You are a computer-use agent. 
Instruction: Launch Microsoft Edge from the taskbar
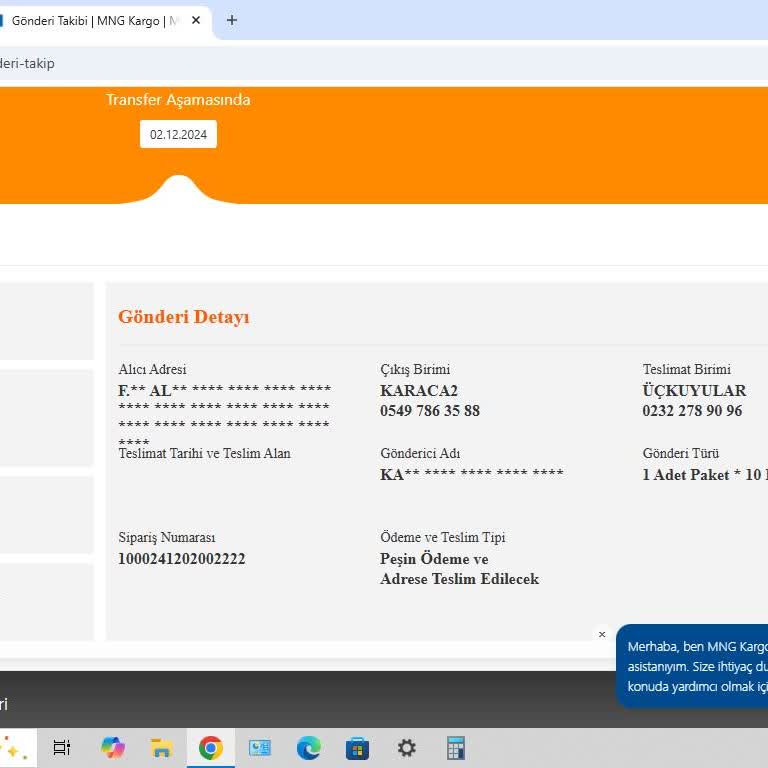309,748
